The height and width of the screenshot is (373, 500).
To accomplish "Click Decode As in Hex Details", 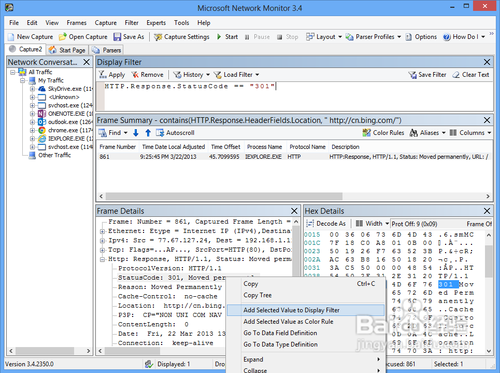I will (x=327, y=224).
